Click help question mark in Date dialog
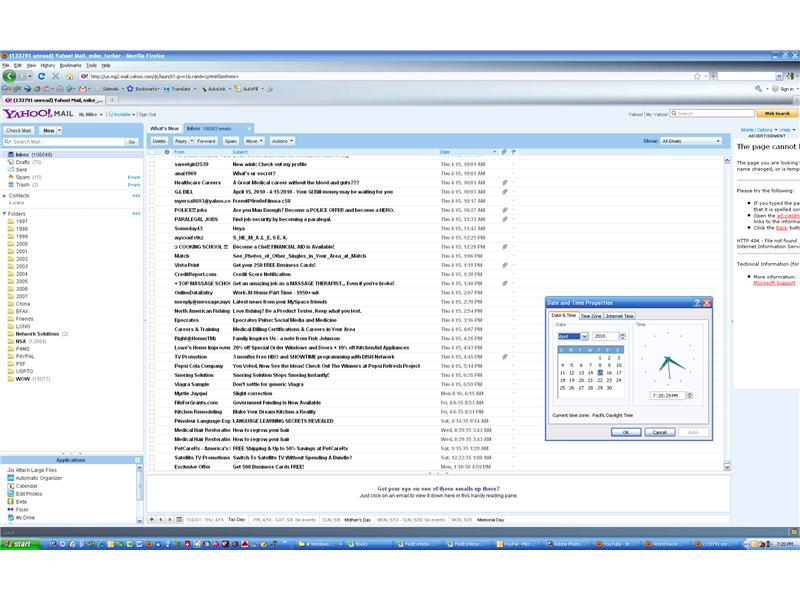Viewport: 800px width, 600px height. tap(697, 303)
